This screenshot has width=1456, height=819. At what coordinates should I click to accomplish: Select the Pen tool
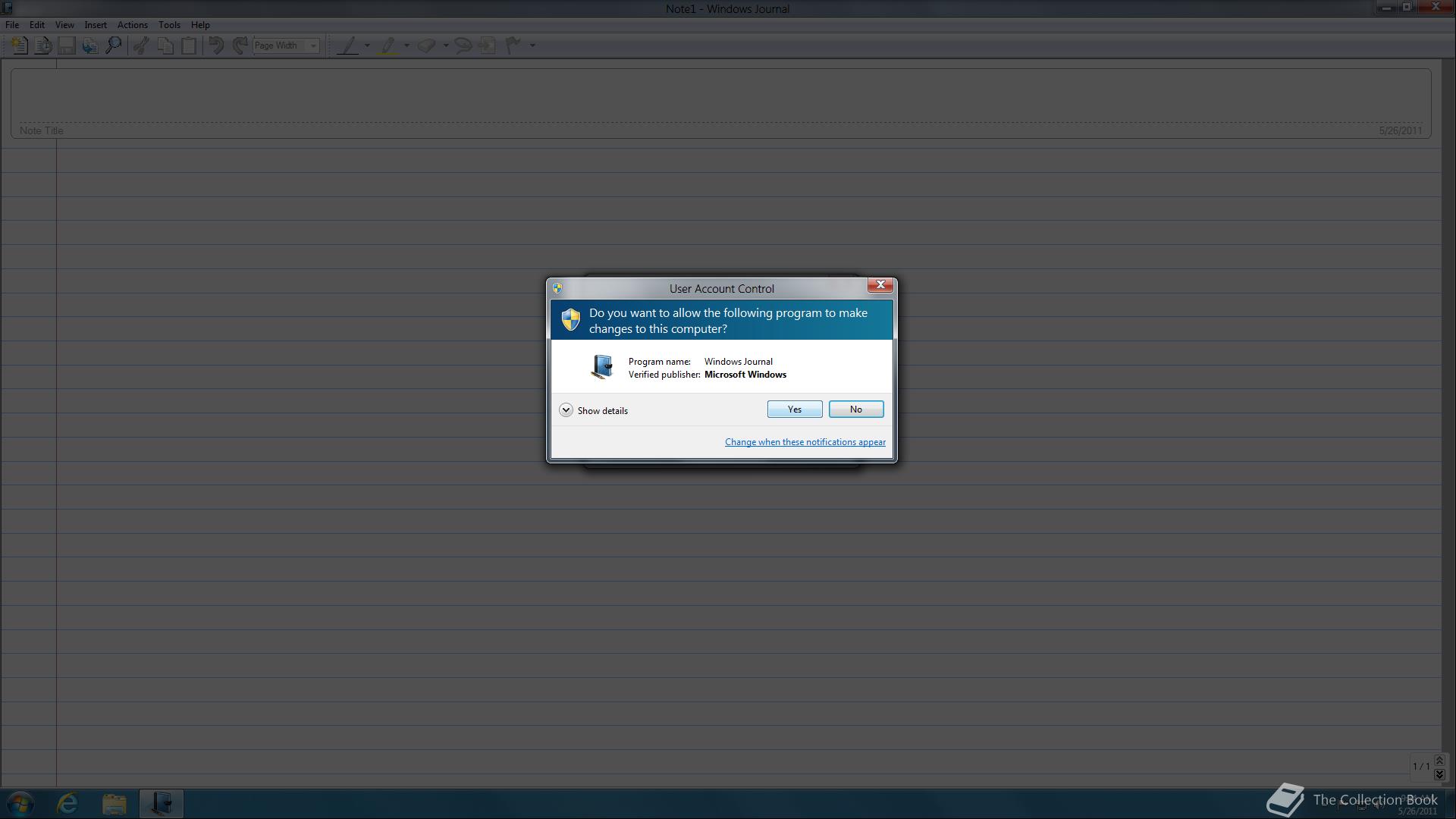pos(347,45)
